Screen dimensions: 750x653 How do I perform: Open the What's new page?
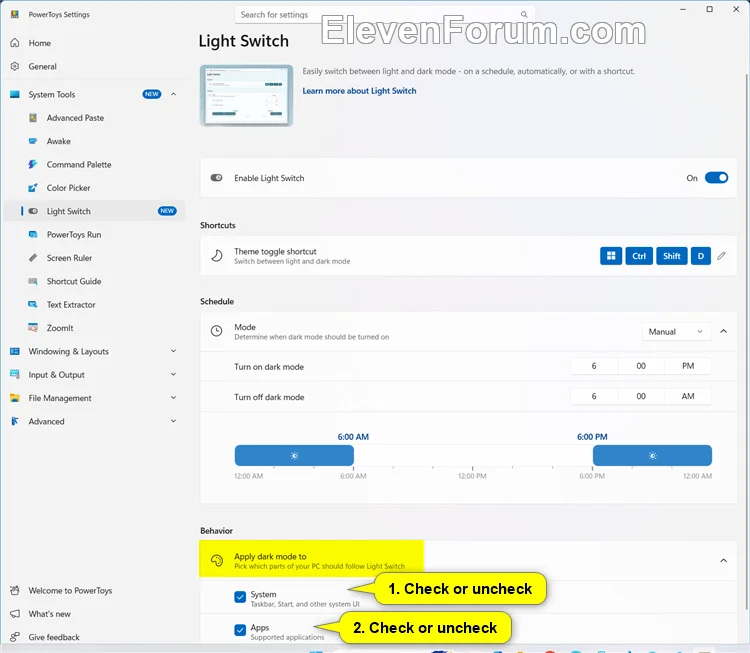click(x=94, y=614)
